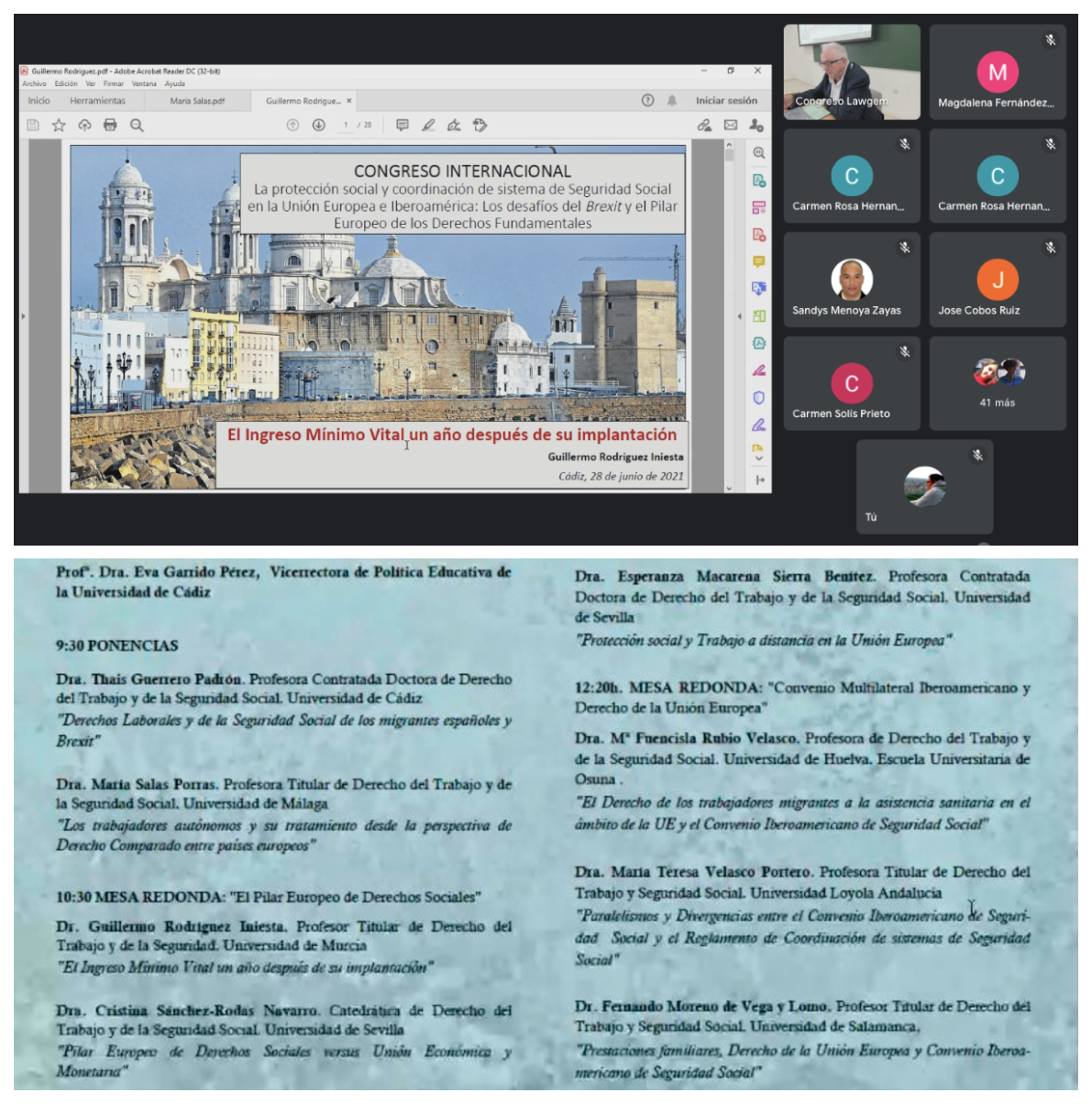Bookmark the PDF with the star icon
Viewport: 1092px width, 1104px height.
(59, 126)
